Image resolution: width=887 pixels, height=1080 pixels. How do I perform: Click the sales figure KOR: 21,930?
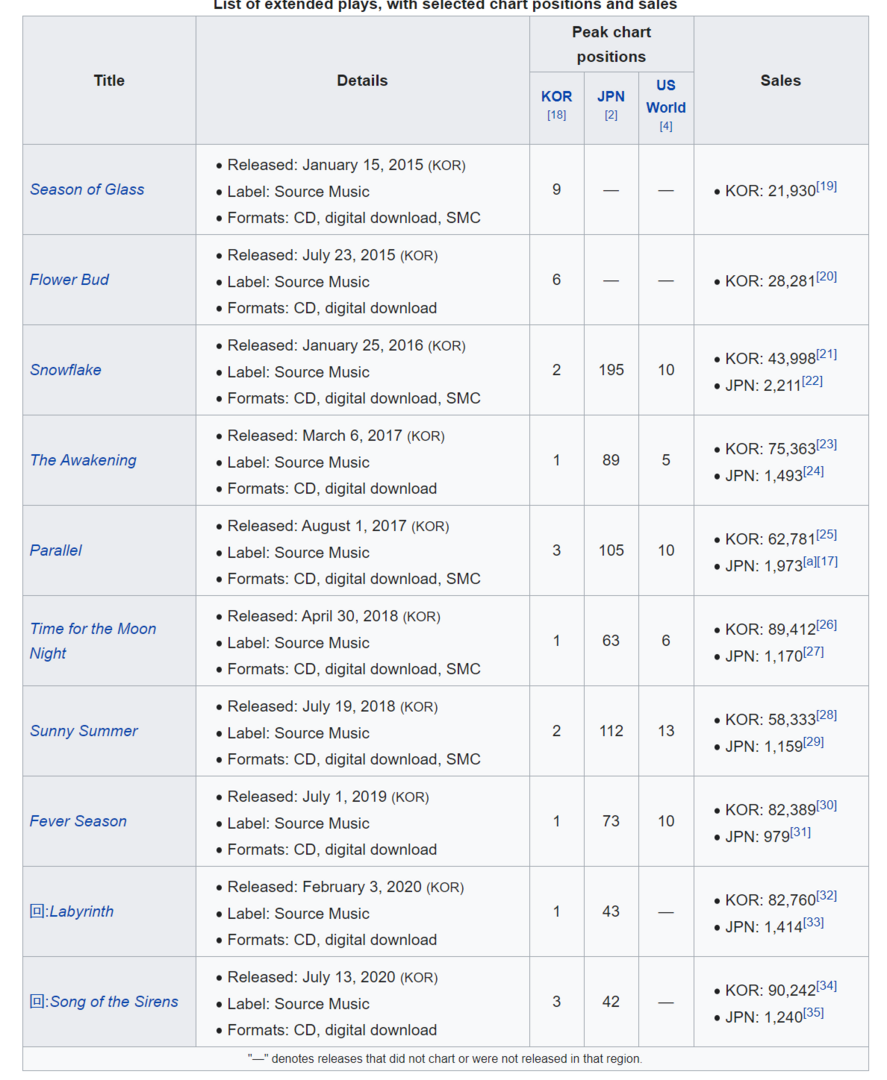(x=770, y=191)
